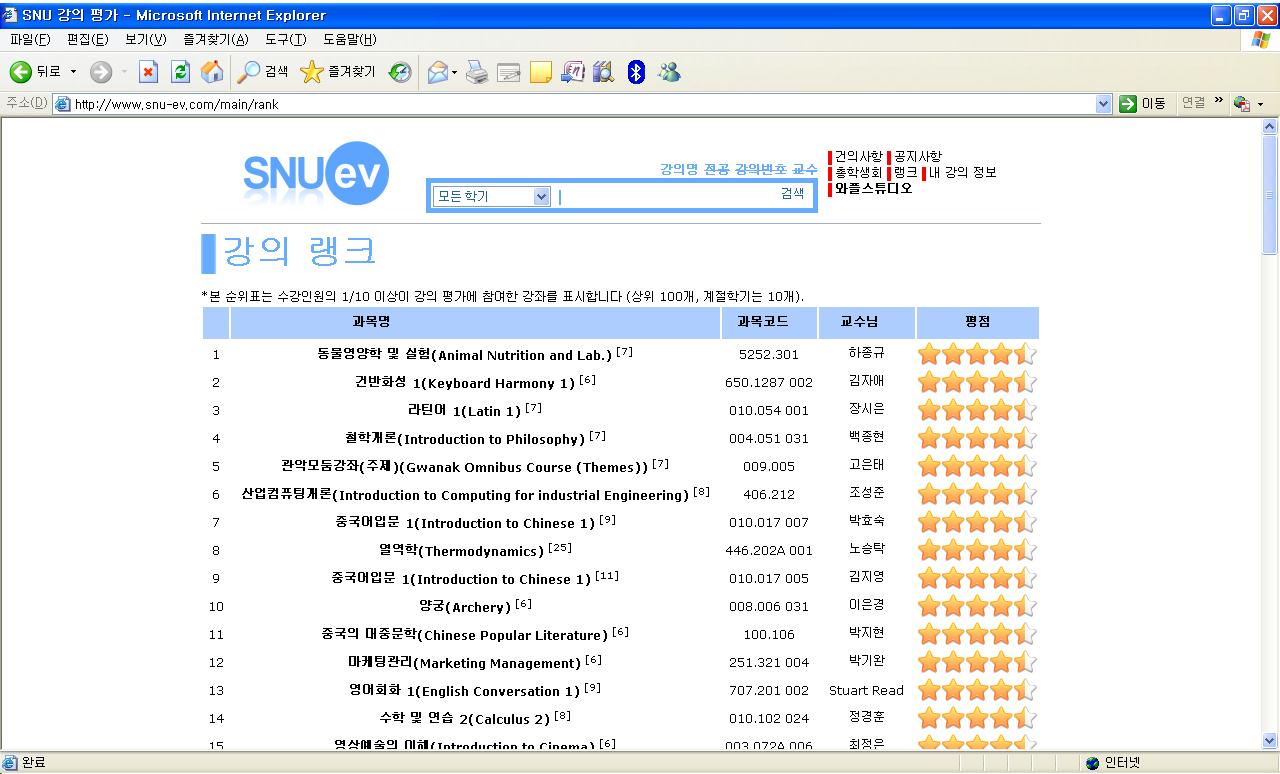Click the Mail envelope icon
Screen dimensions: 1280x774
[x=437, y=72]
